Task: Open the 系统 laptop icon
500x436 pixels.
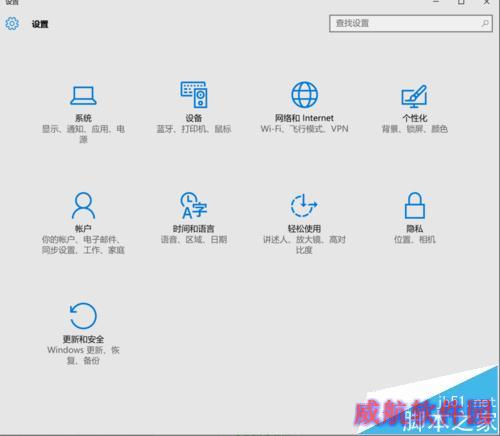Action: (83, 96)
